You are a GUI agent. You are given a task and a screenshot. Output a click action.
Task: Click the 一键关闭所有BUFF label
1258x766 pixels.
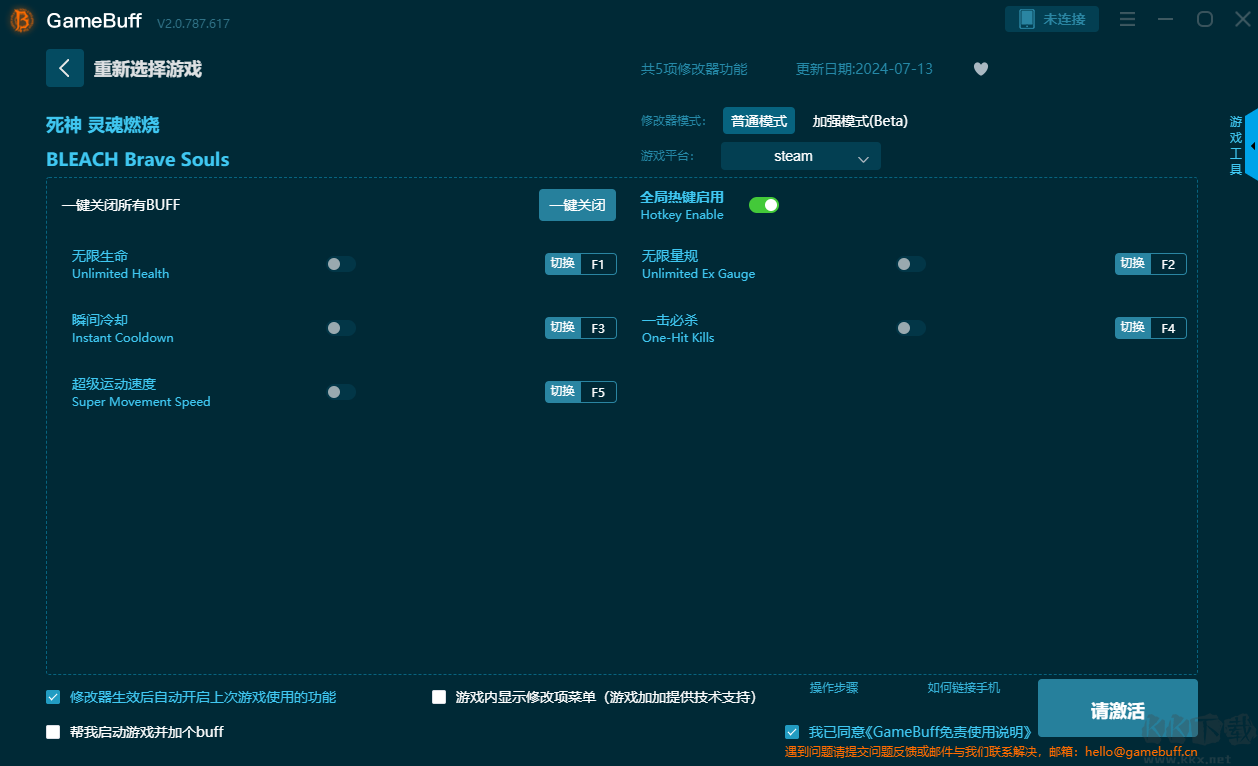(x=121, y=205)
